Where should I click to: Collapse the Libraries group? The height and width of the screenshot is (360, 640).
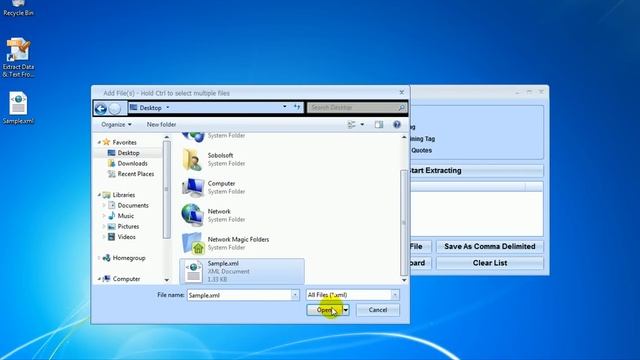coord(99,195)
